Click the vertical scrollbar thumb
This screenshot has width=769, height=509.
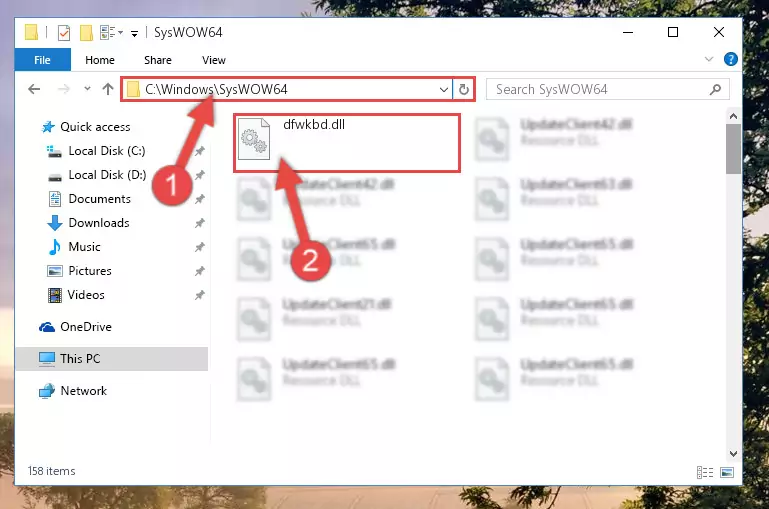click(x=733, y=149)
